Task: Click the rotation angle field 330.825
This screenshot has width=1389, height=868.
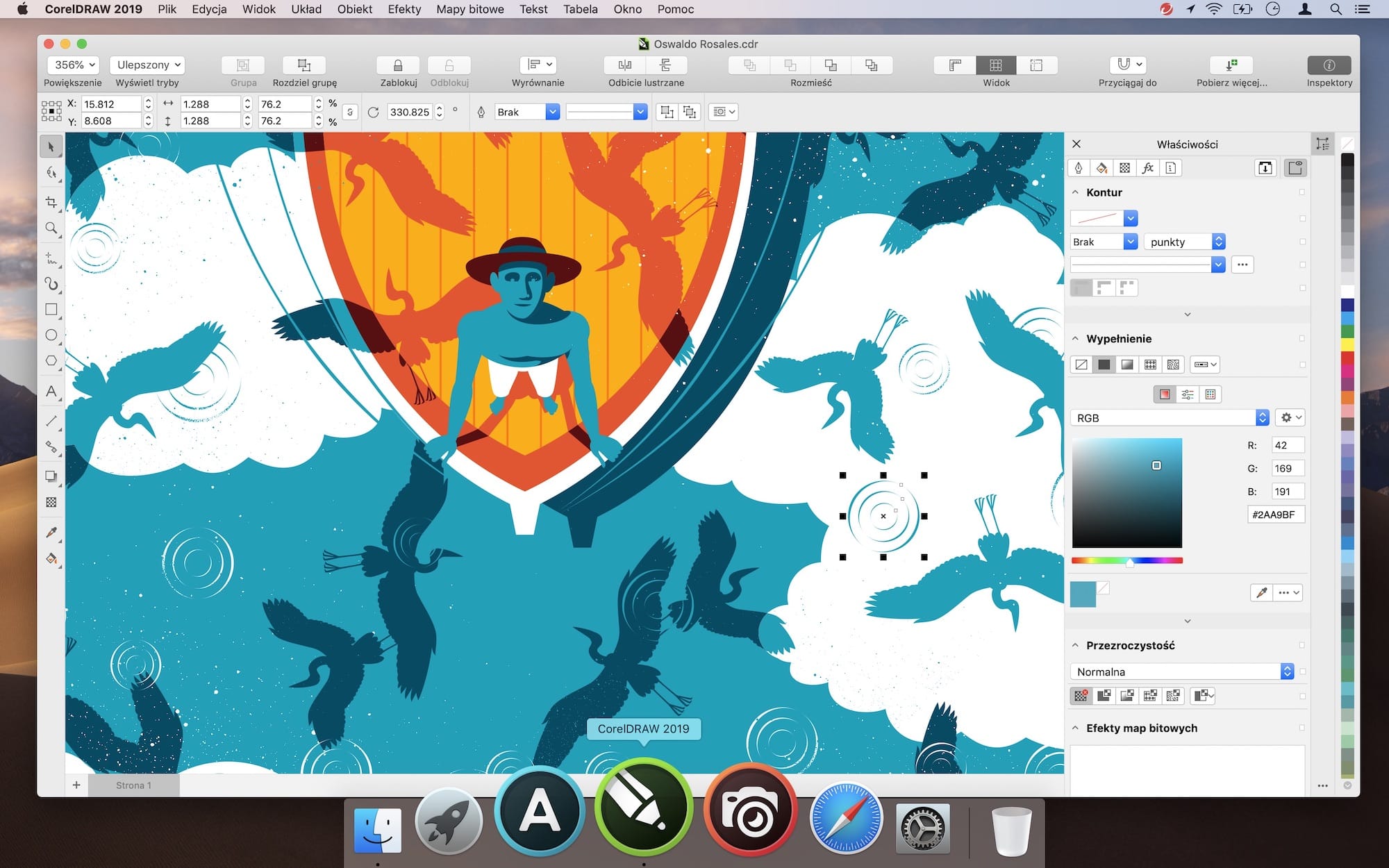Action: 410,112
